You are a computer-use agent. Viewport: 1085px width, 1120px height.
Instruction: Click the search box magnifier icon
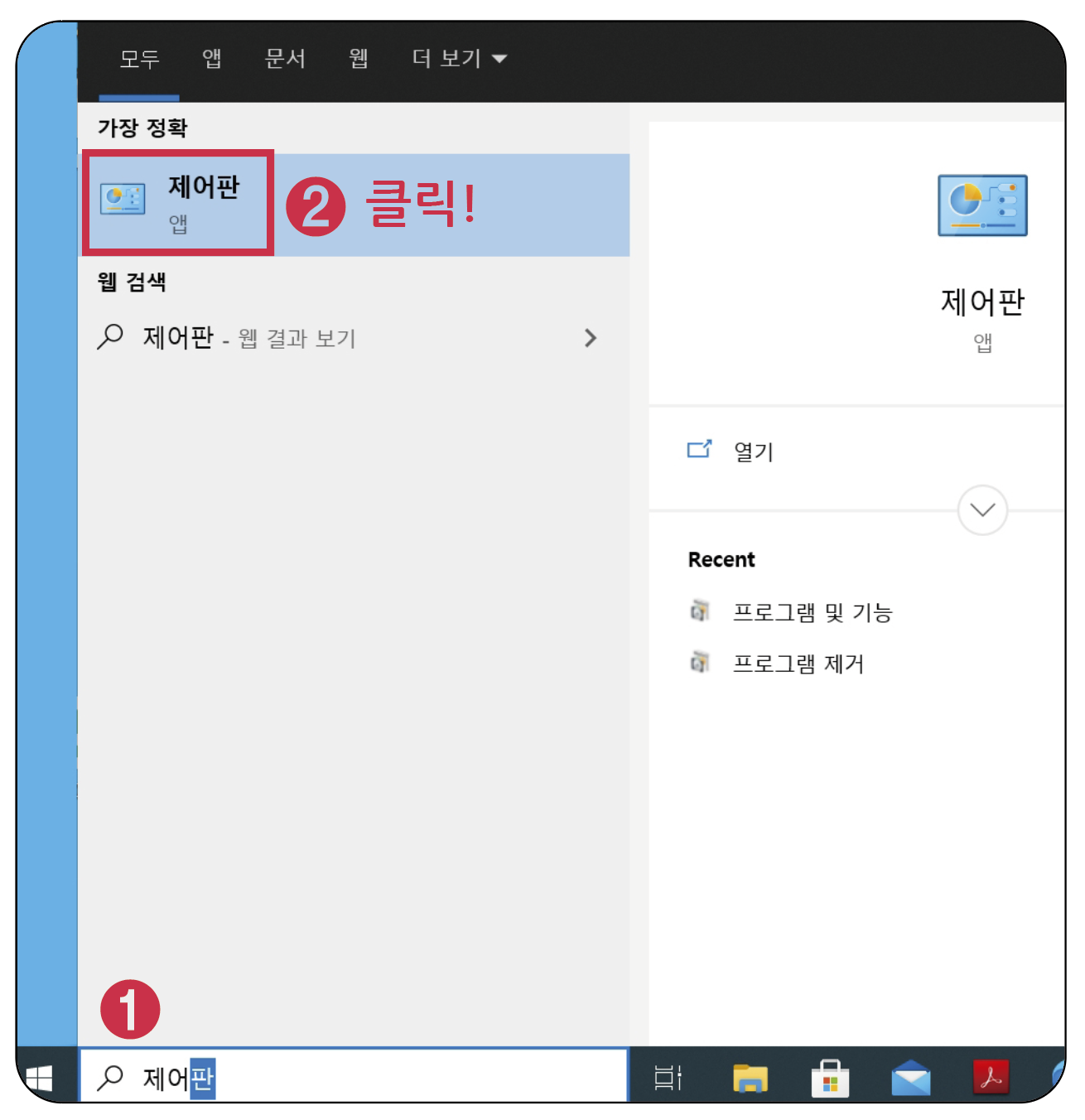coord(110,1078)
